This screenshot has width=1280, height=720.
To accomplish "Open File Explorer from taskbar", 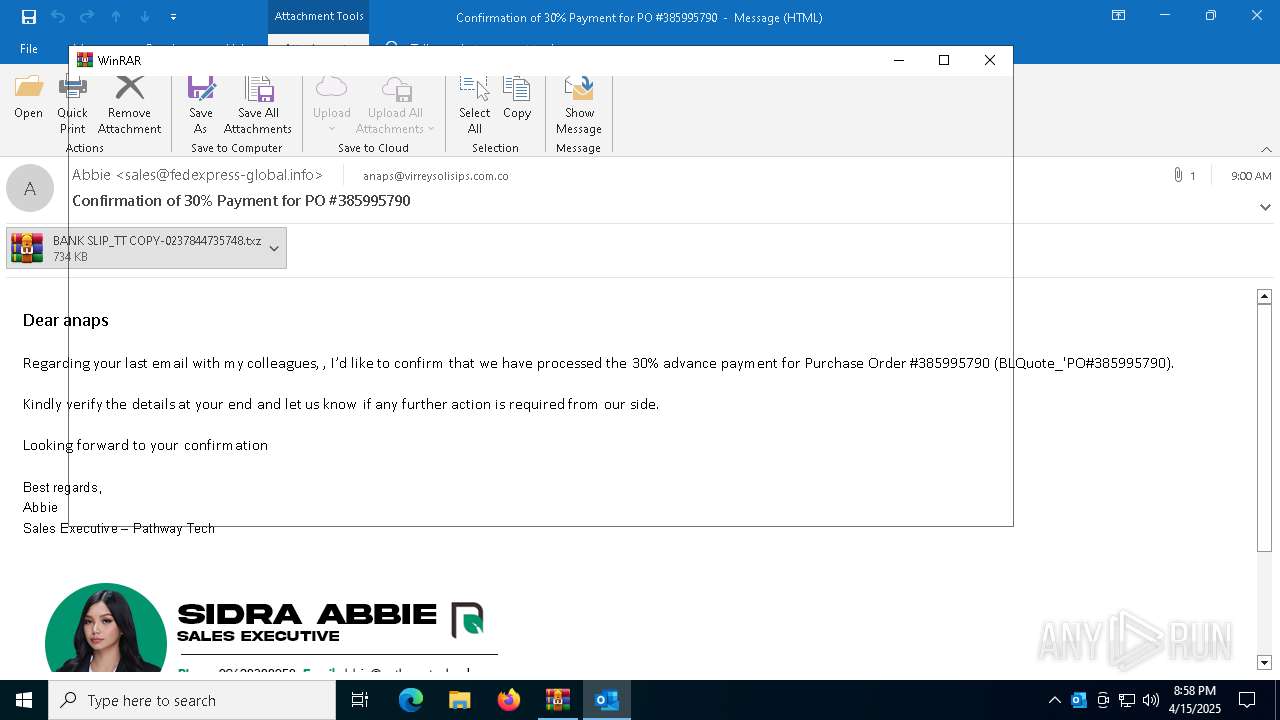I will 459,700.
